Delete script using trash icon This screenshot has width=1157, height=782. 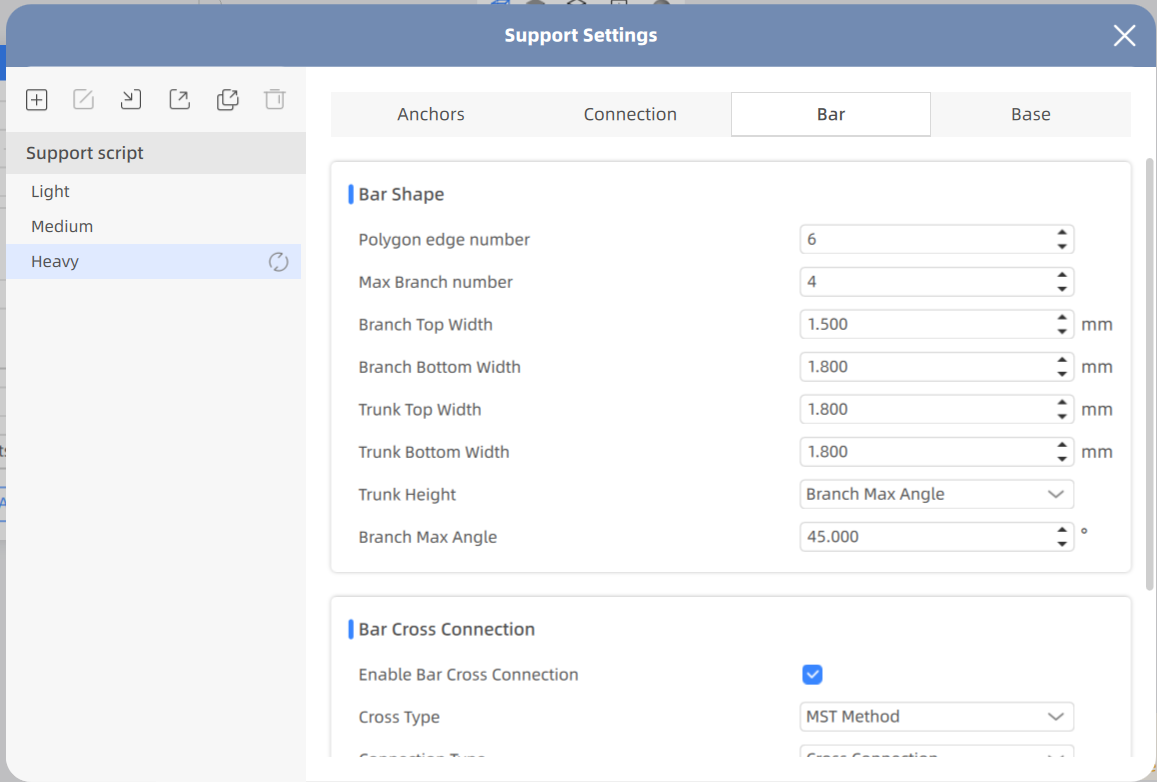tap(274, 99)
